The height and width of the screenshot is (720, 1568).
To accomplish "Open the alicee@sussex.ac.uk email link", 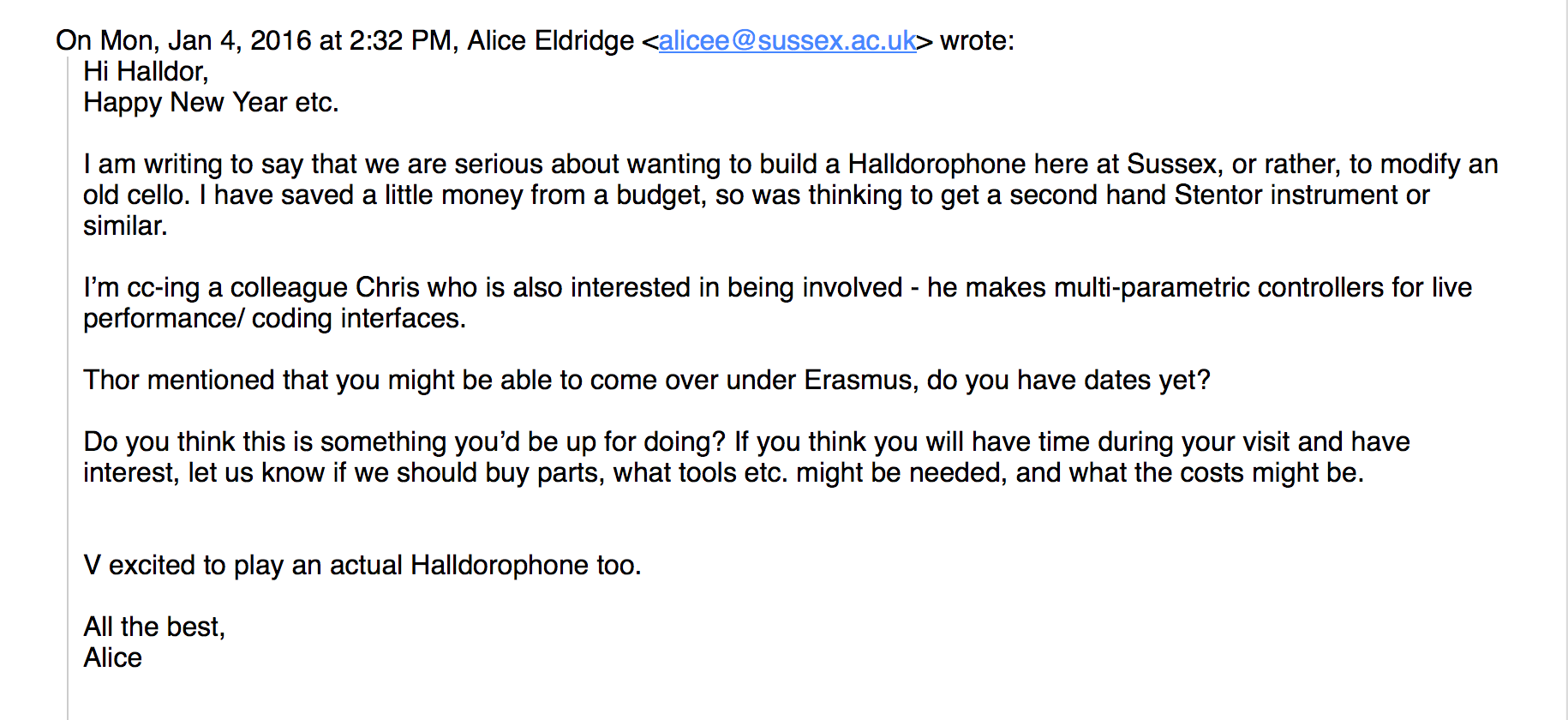I will 787,40.
